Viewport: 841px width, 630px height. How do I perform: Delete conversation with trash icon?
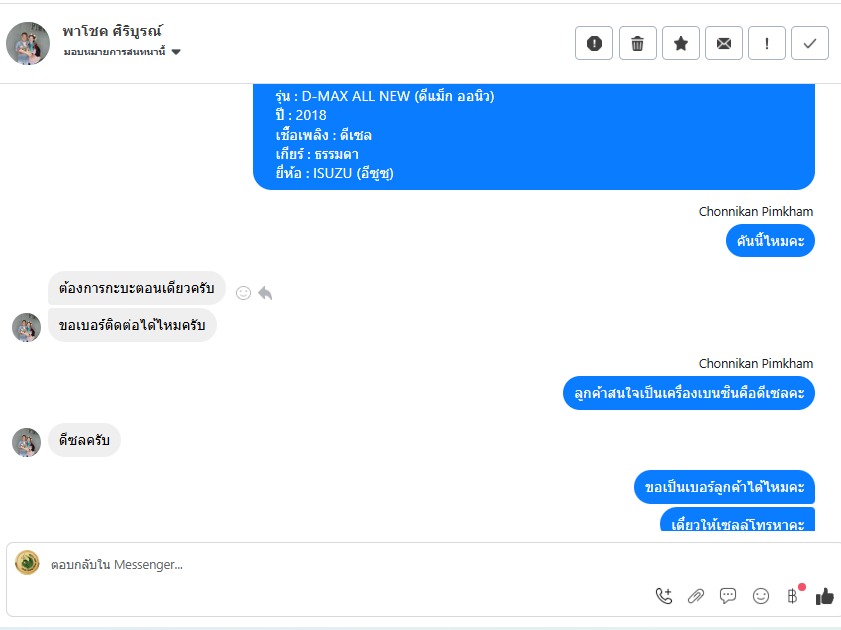pyautogui.click(x=637, y=43)
